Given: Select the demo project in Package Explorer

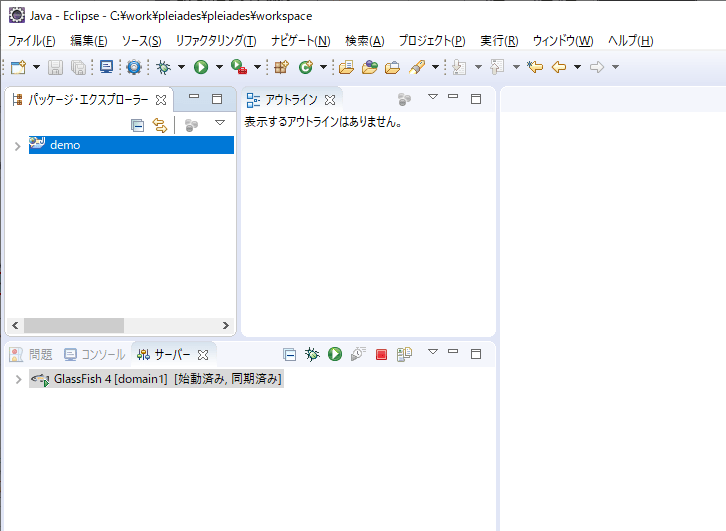Looking at the screenshot, I should (x=65, y=145).
